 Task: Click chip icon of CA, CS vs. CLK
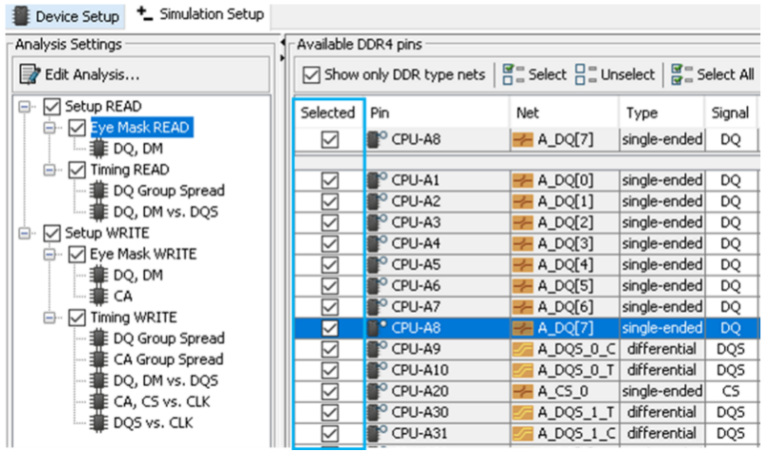click(x=98, y=402)
